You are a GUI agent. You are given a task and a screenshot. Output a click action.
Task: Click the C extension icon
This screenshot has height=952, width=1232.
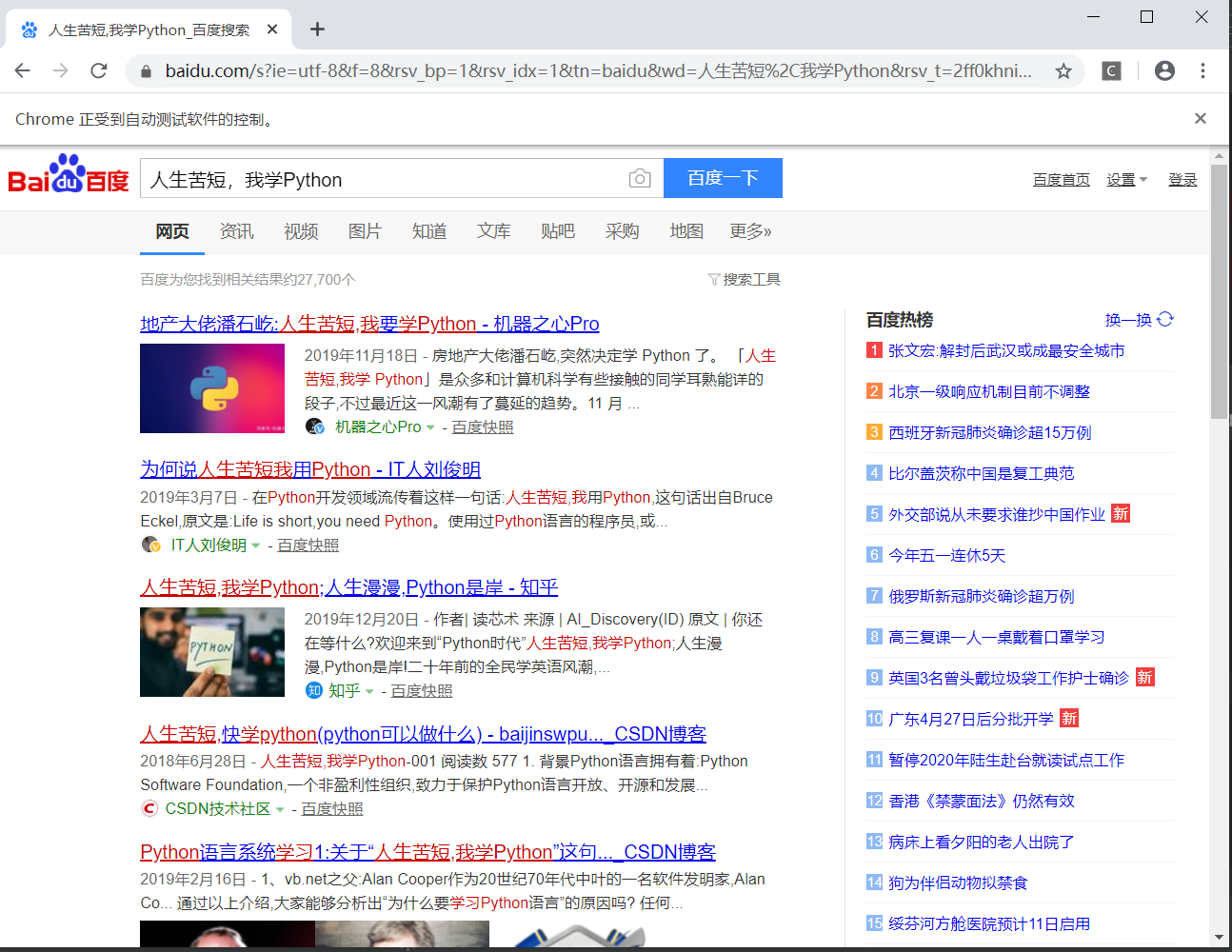pyautogui.click(x=1111, y=70)
